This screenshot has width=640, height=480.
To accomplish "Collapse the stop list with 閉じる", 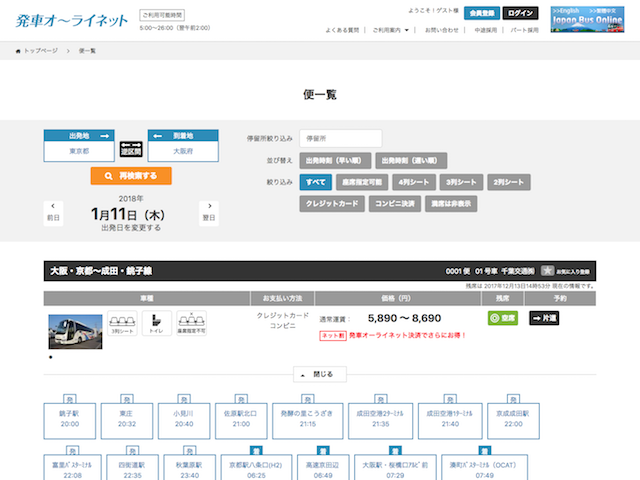I will (x=320, y=374).
